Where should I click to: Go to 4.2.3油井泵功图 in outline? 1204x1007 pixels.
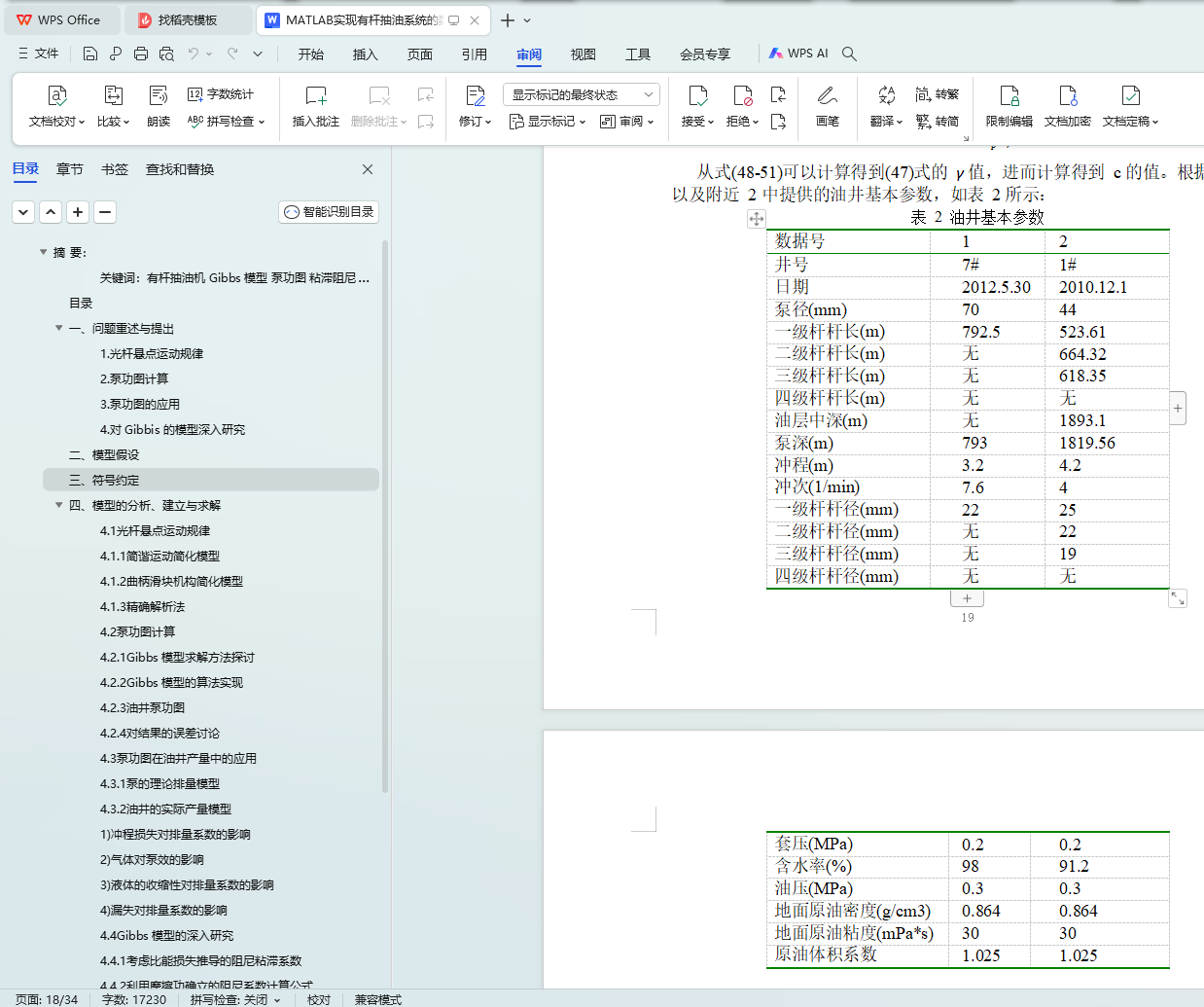point(142,707)
